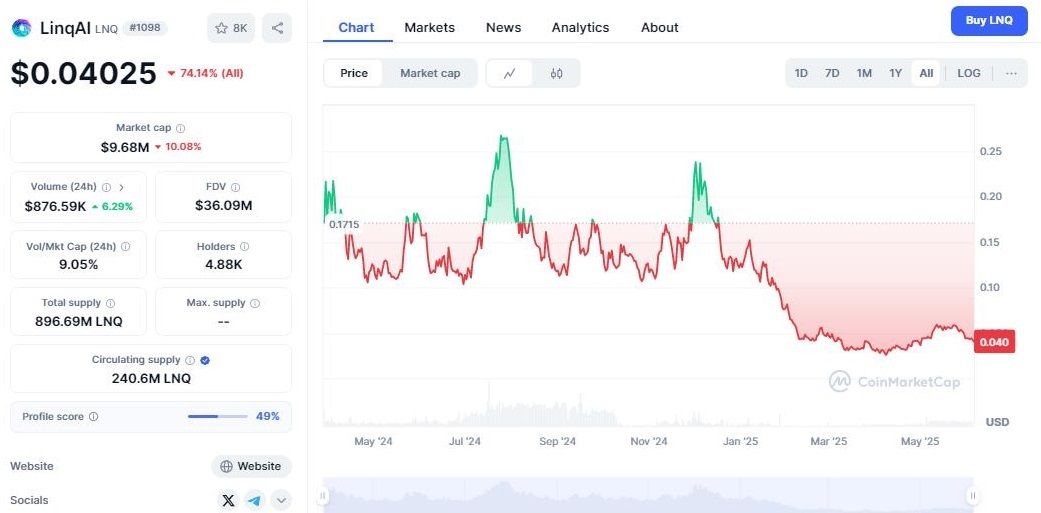Open LinqAI Telegram social link

click(x=254, y=500)
